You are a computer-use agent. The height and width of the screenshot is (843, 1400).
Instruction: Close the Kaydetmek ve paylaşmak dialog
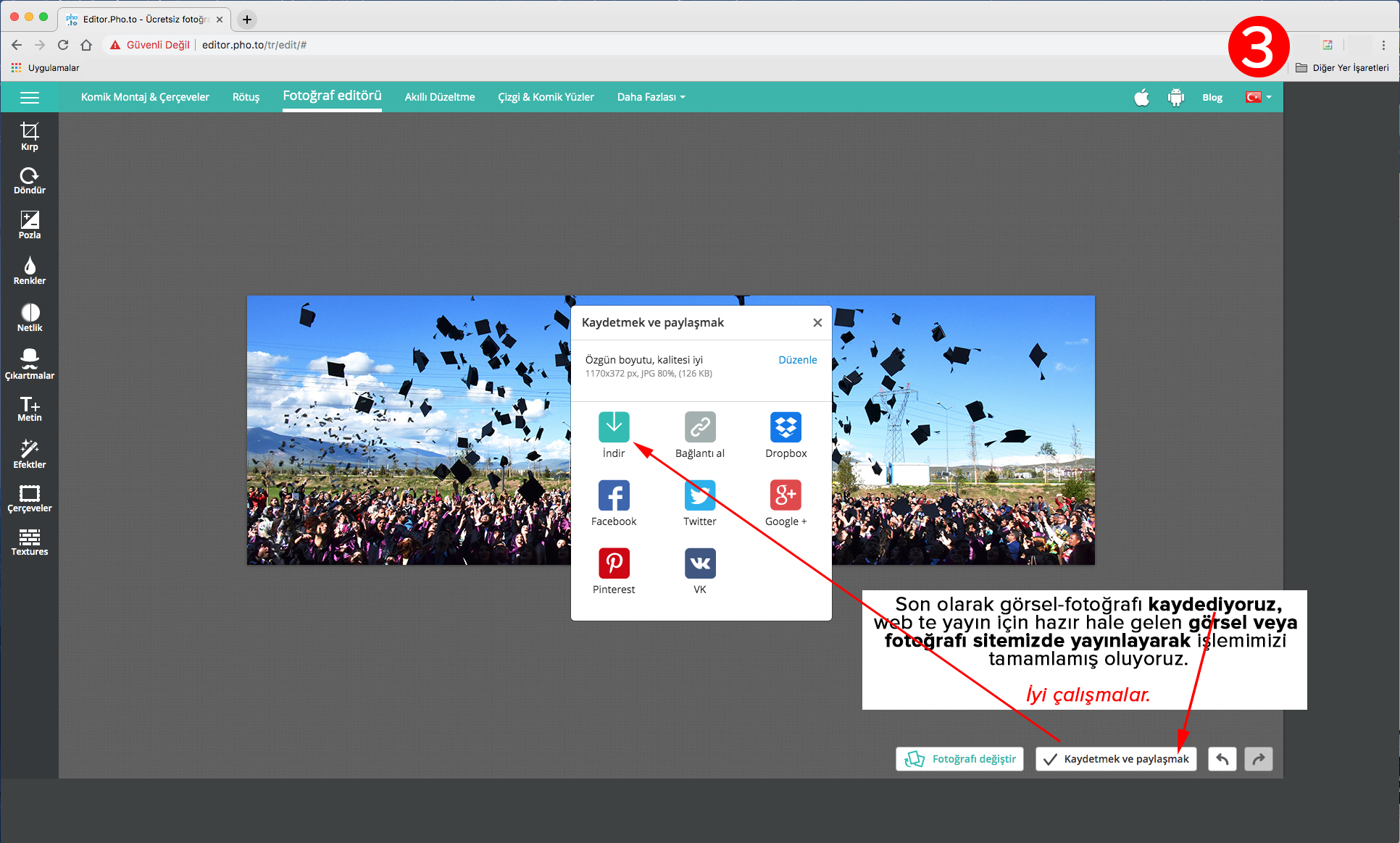pyautogui.click(x=817, y=323)
